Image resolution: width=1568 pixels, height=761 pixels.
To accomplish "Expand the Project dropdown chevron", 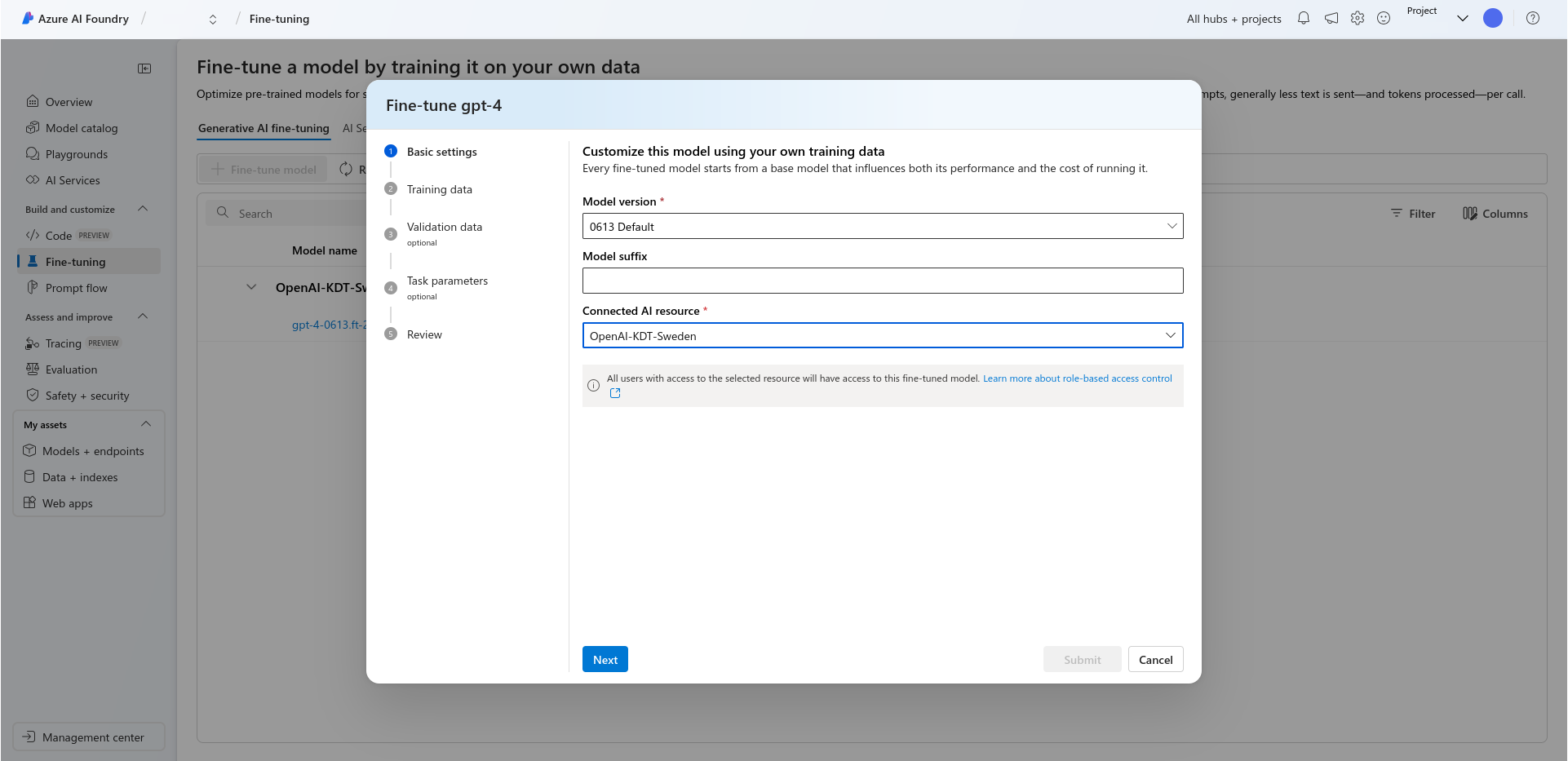I will [1463, 18].
